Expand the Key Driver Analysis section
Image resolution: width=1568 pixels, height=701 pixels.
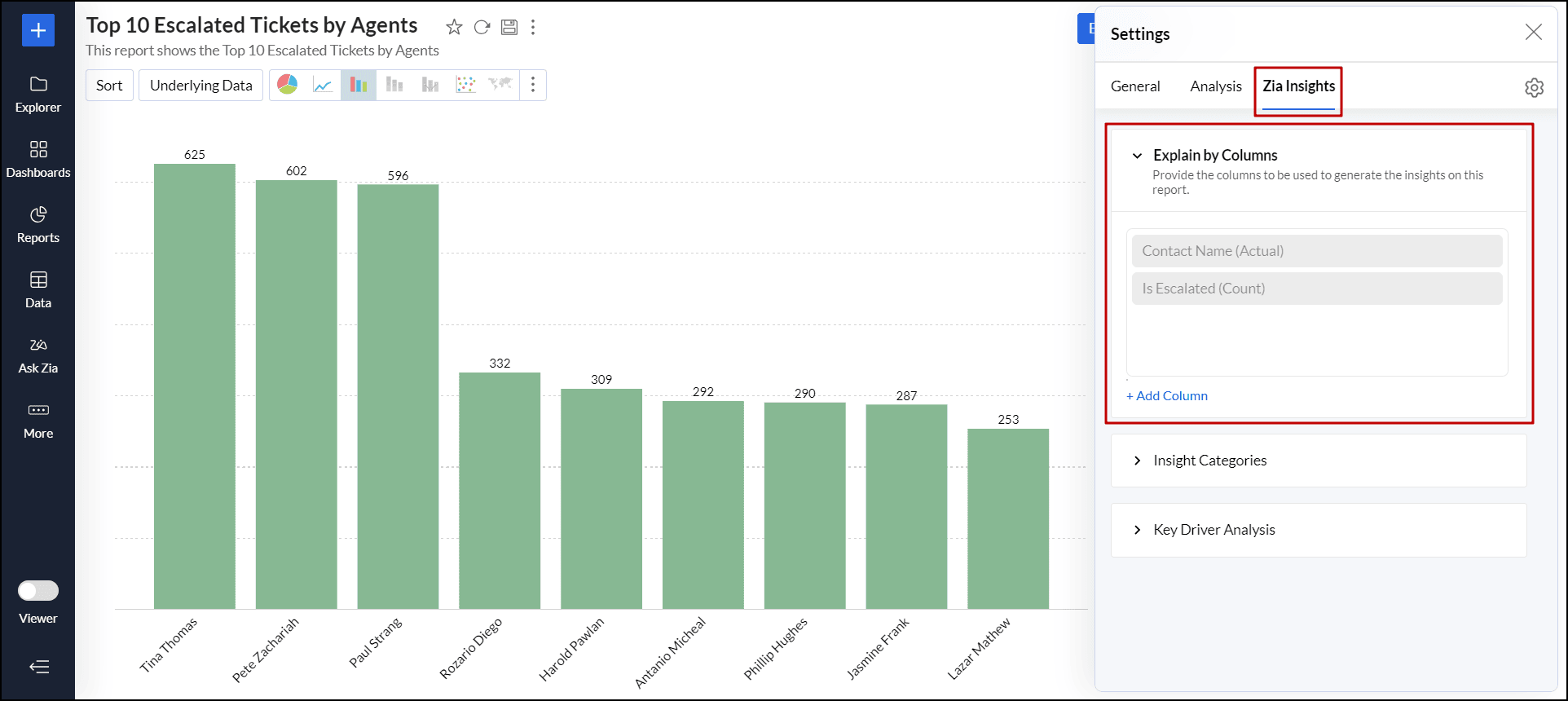point(1137,530)
